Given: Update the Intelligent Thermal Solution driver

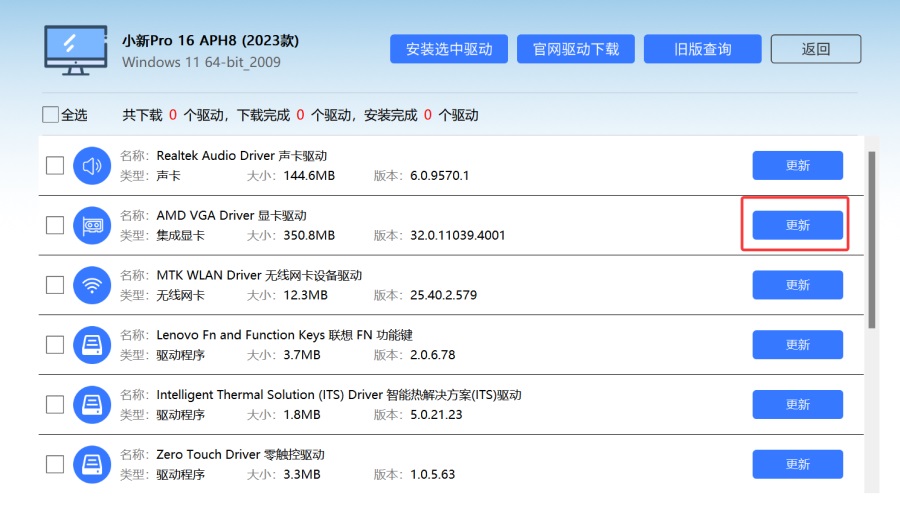Looking at the screenshot, I should pos(798,404).
